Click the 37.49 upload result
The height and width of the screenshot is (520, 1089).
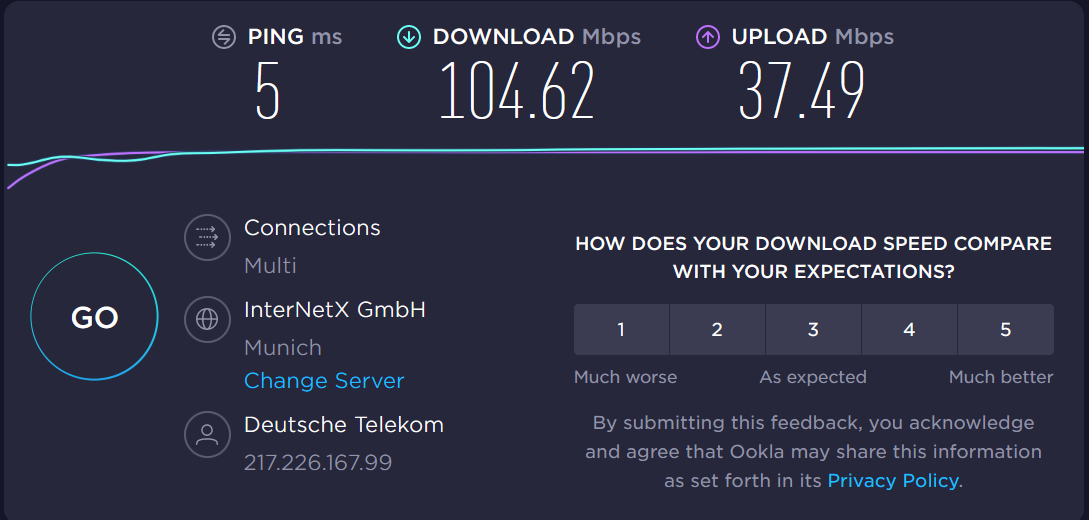[x=801, y=90]
